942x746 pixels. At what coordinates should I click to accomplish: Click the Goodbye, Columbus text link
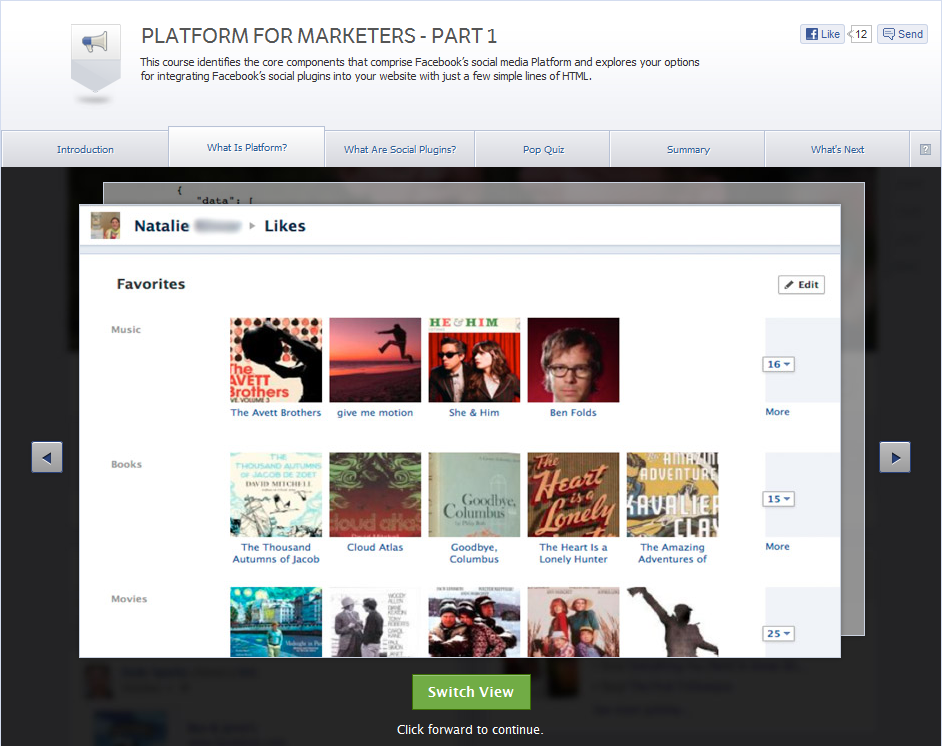point(474,553)
